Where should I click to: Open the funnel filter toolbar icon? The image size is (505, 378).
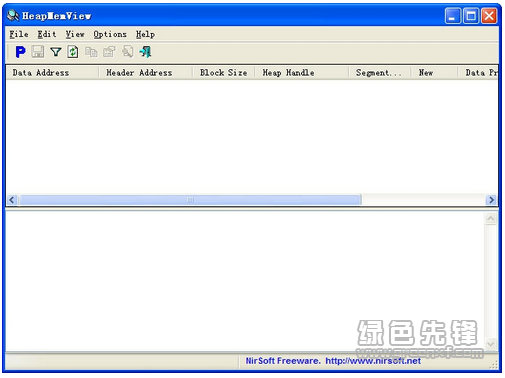click(x=56, y=52)
